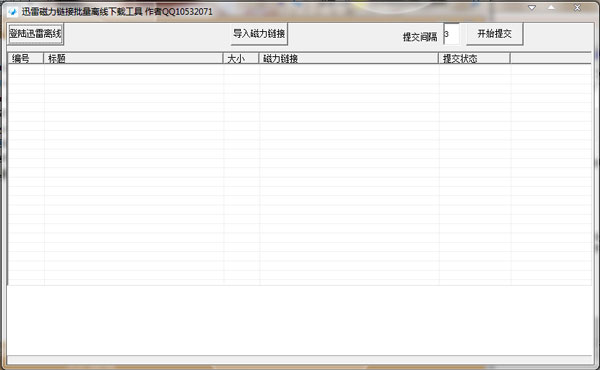Select the 标题 column header
The height and width of the screenshot is (370, 600).
pos(133,58)
